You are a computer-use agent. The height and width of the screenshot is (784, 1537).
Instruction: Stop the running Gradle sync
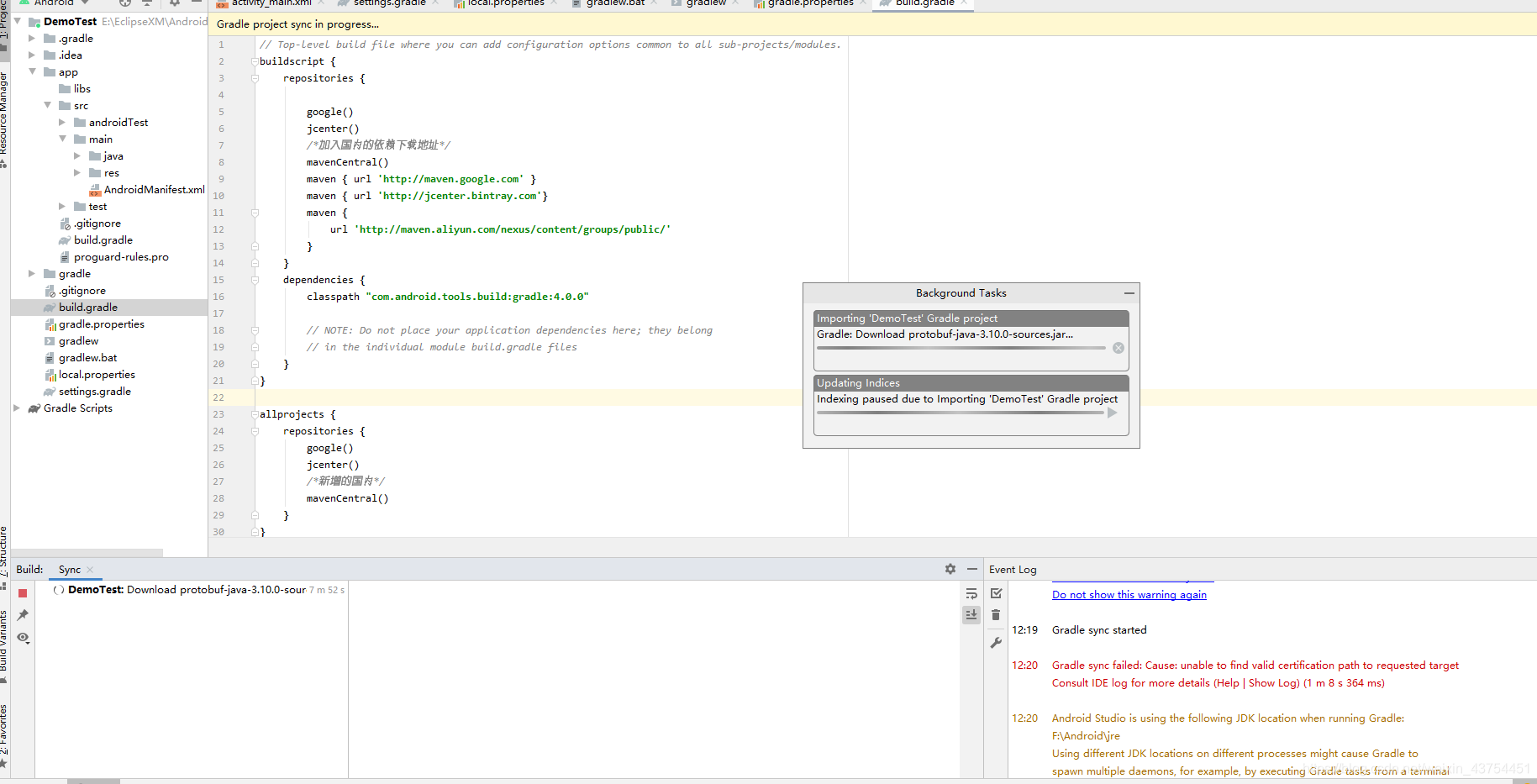23,593
